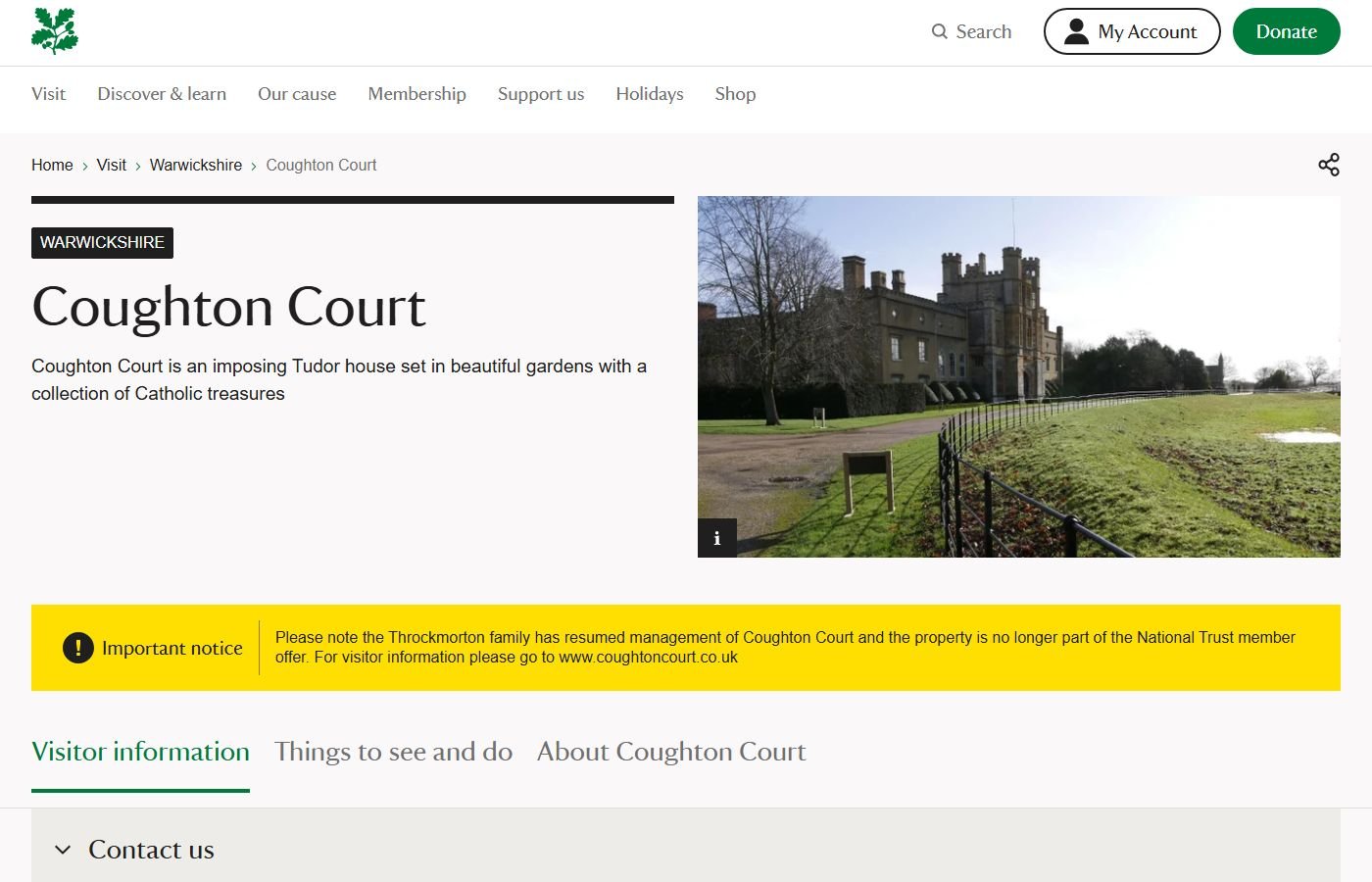The width and height of the screenshot is (1372, 882).
Task: Go to the Shop
Action: (x=735, y=94)
